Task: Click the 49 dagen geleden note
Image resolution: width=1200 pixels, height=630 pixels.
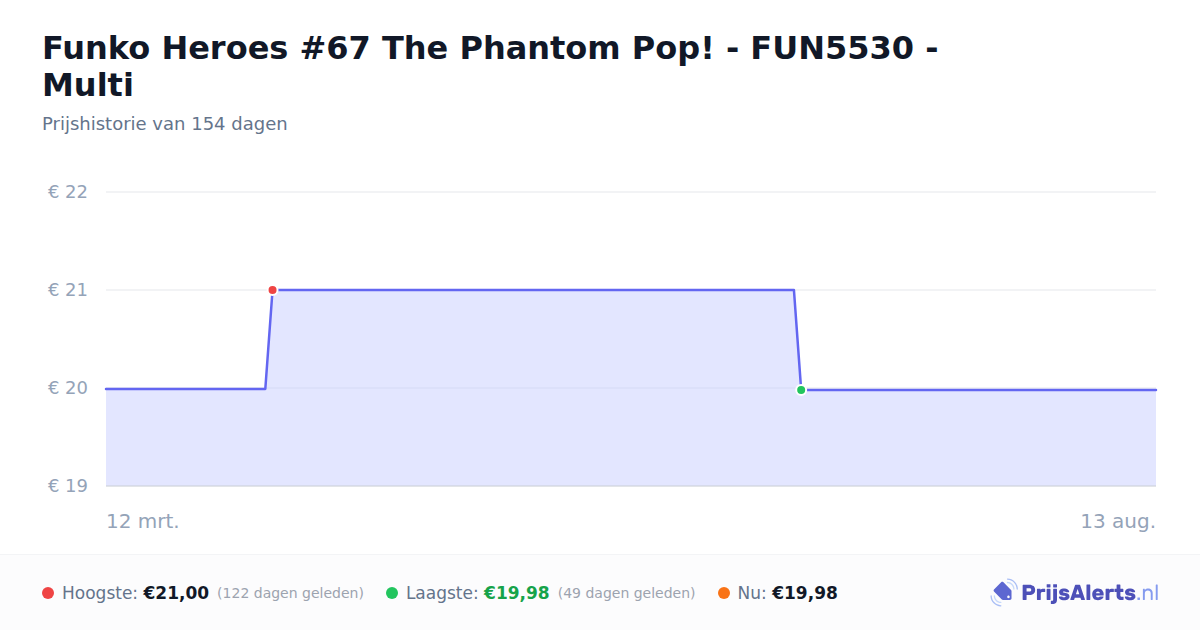Action: point(626,593)
